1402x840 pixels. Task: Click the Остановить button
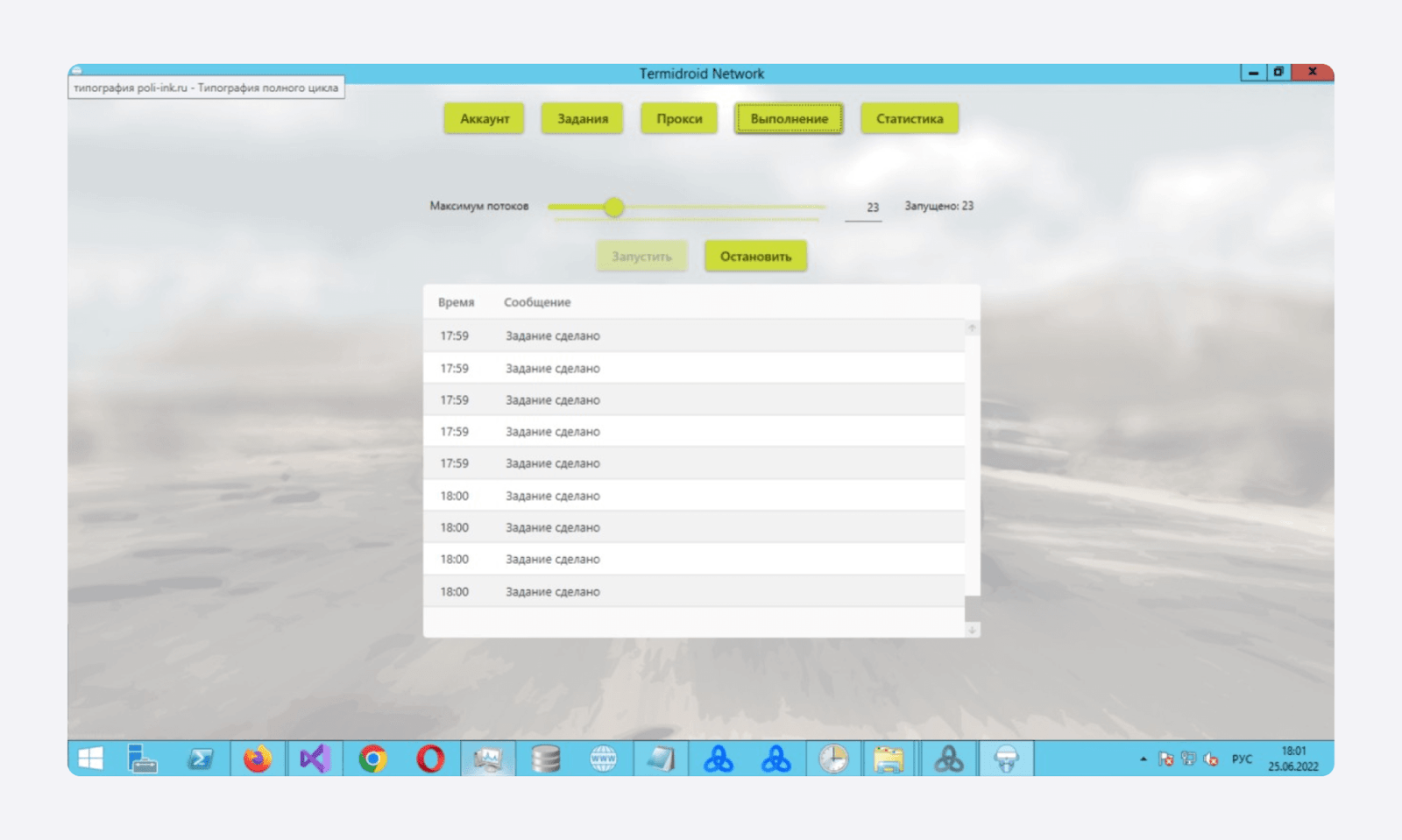click(x=755, y=257)
